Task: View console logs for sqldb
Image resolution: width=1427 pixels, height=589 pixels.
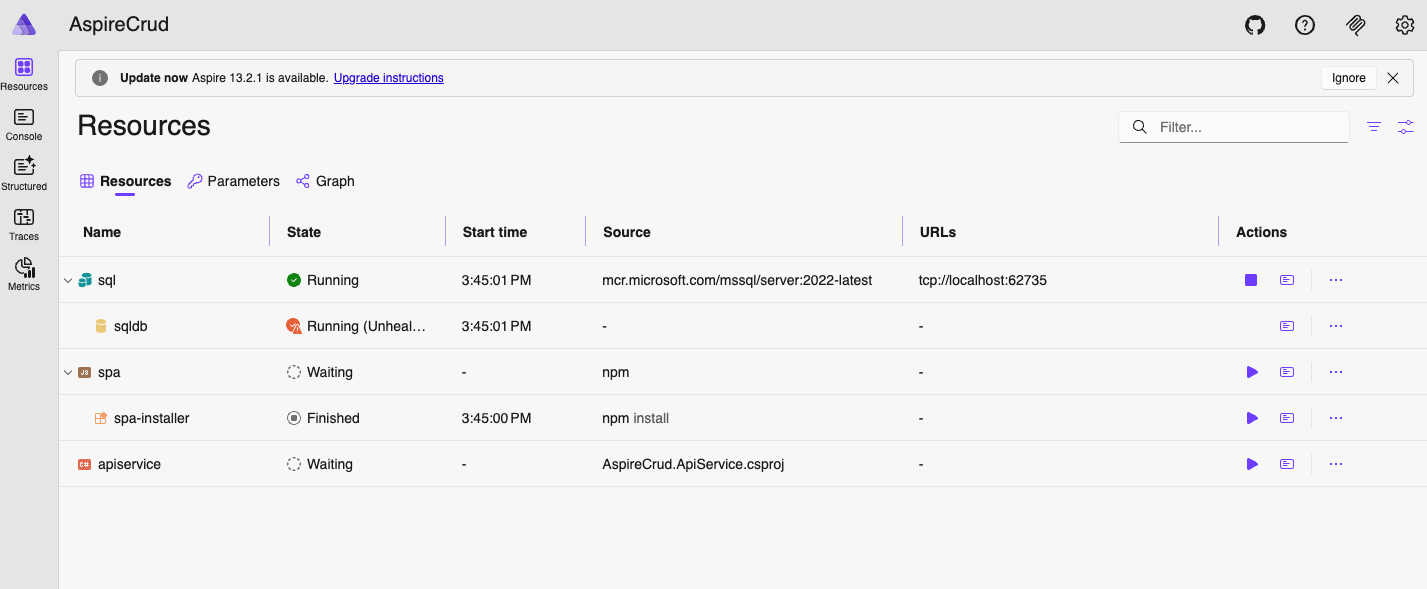Action: pos(1287,326)
